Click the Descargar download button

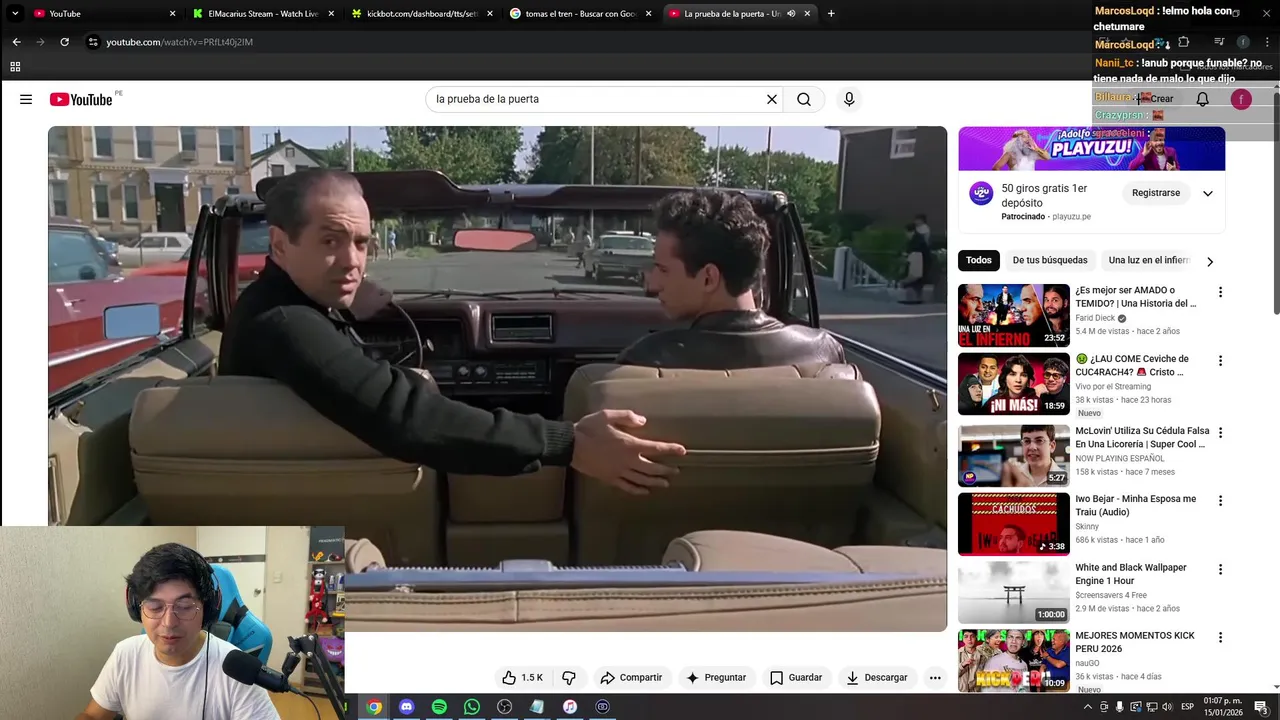pyautogui.click(x=876, y=677)
